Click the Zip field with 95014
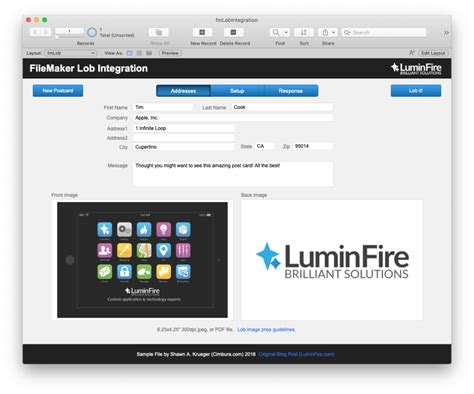This screenshot has width=474, height=394. tap(313, 146)
